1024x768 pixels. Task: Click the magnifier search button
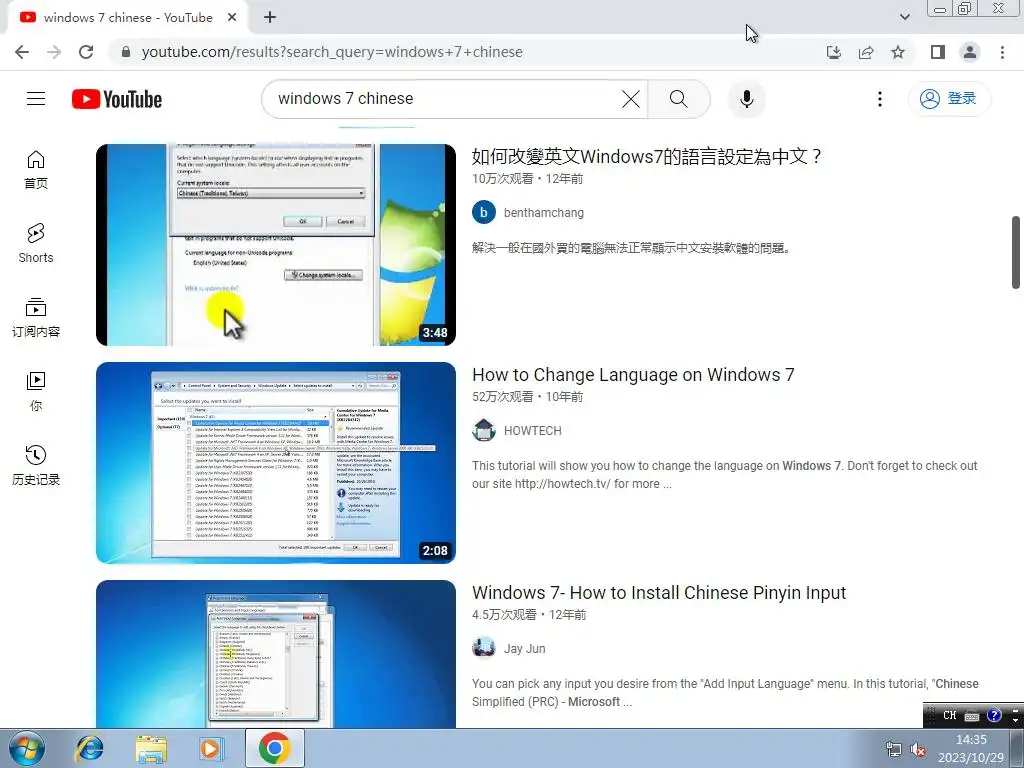tap(679, 99)
